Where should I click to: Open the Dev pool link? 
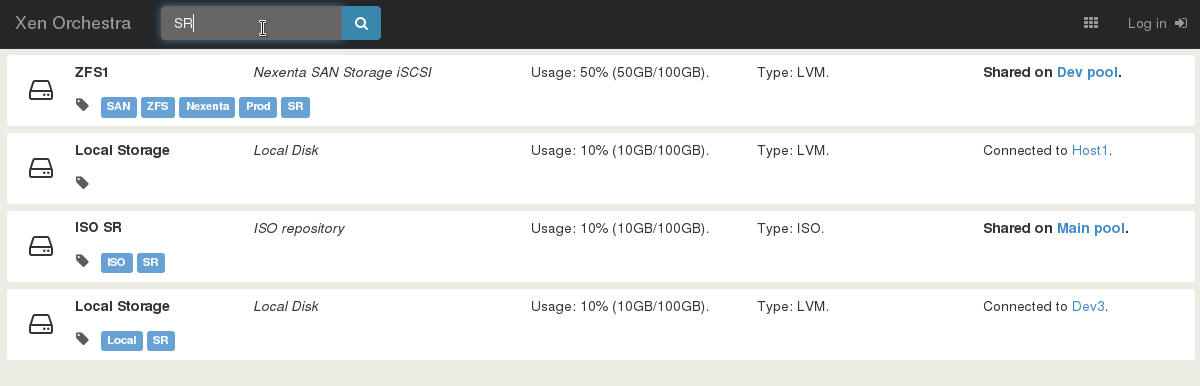click(x=1087, y=72)
